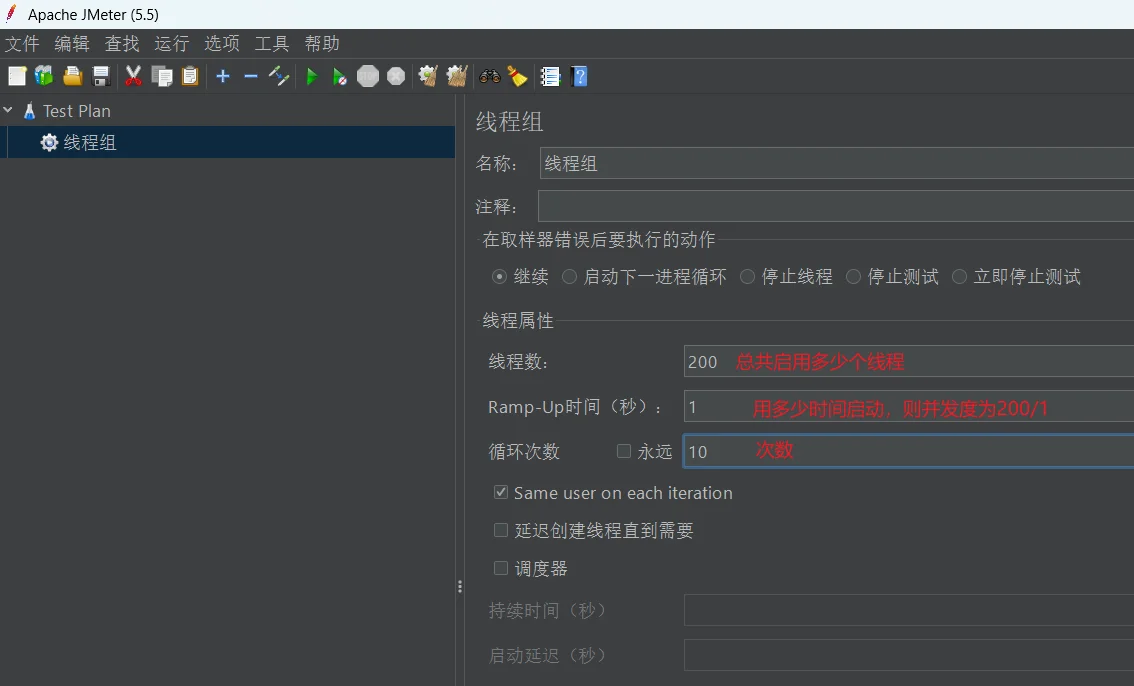1134x686 pixels.
Task: Click the 线程组 gear icon in tree
Action: point(49,142)
